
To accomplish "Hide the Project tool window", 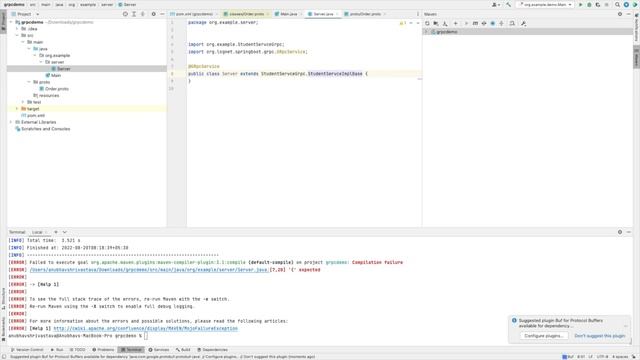I will (162, 14).
